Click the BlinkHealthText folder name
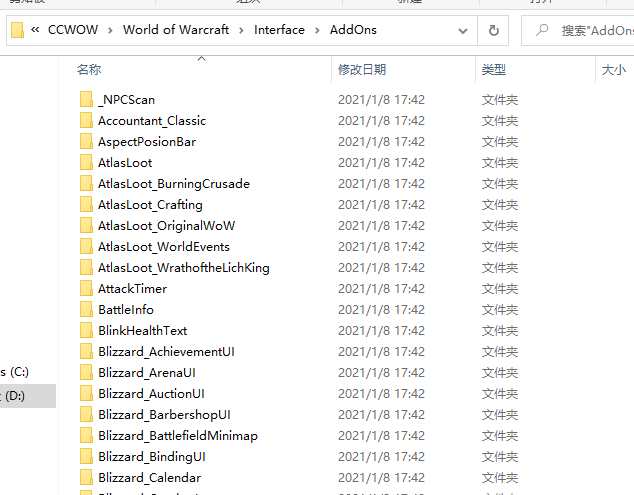Screen dimensions: 634x495 pyautogui.click(x=143, y=331)
